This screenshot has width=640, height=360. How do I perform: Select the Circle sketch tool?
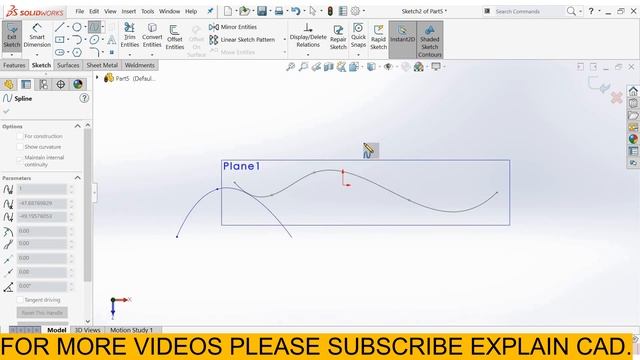[x=77, y=27]
